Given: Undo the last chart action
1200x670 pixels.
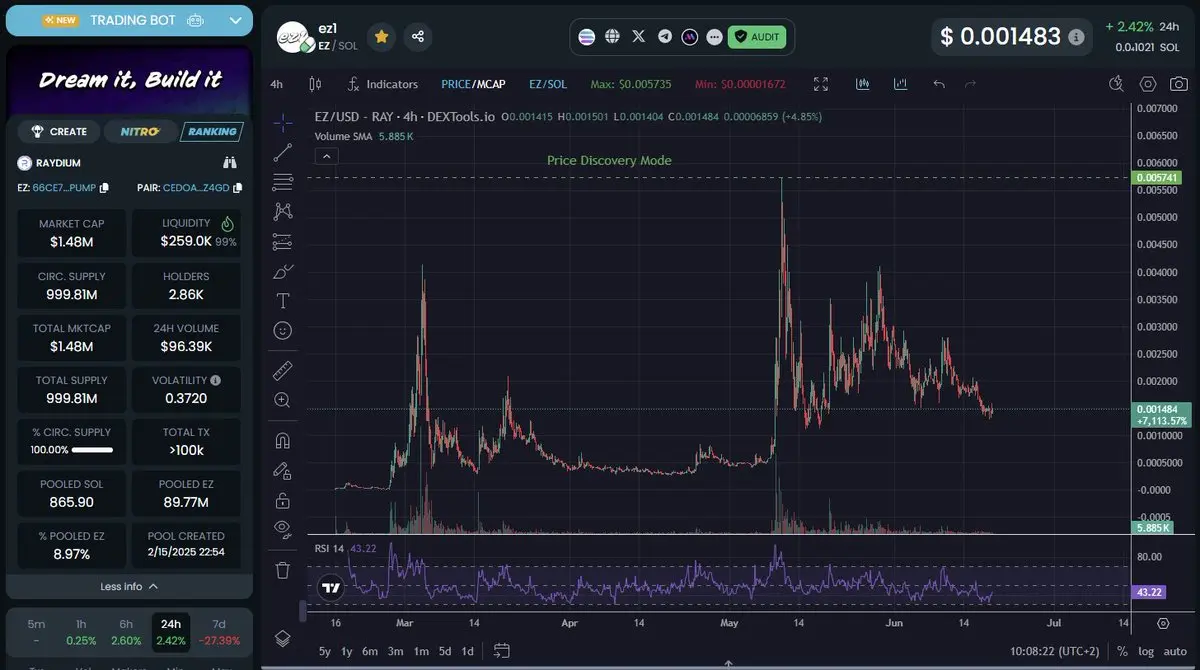Looking at the screenshot, I should (939, 84).
